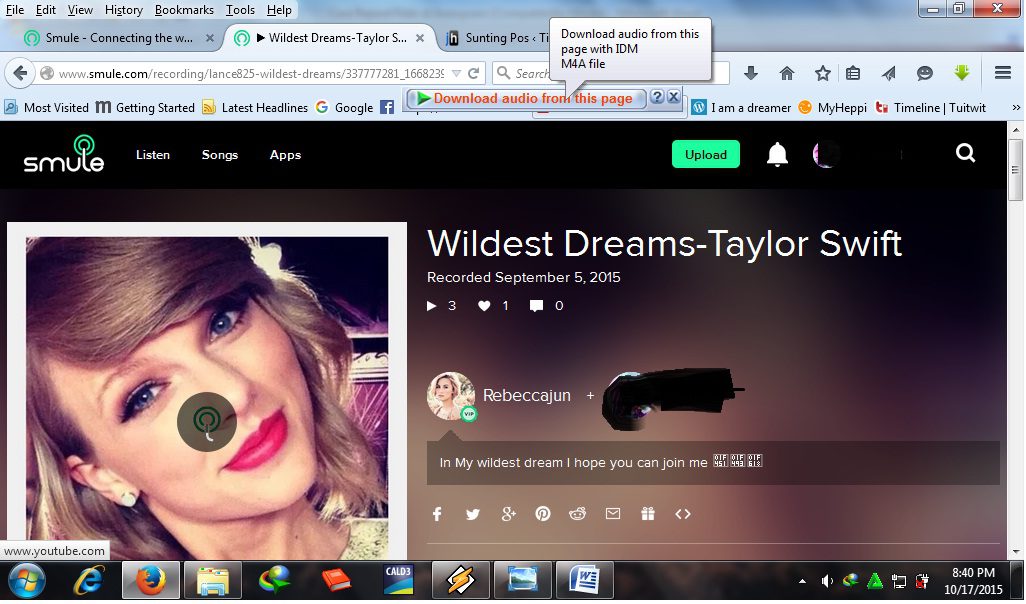
Task: Open the Bookmarks menu
Action: coord(184,10)
